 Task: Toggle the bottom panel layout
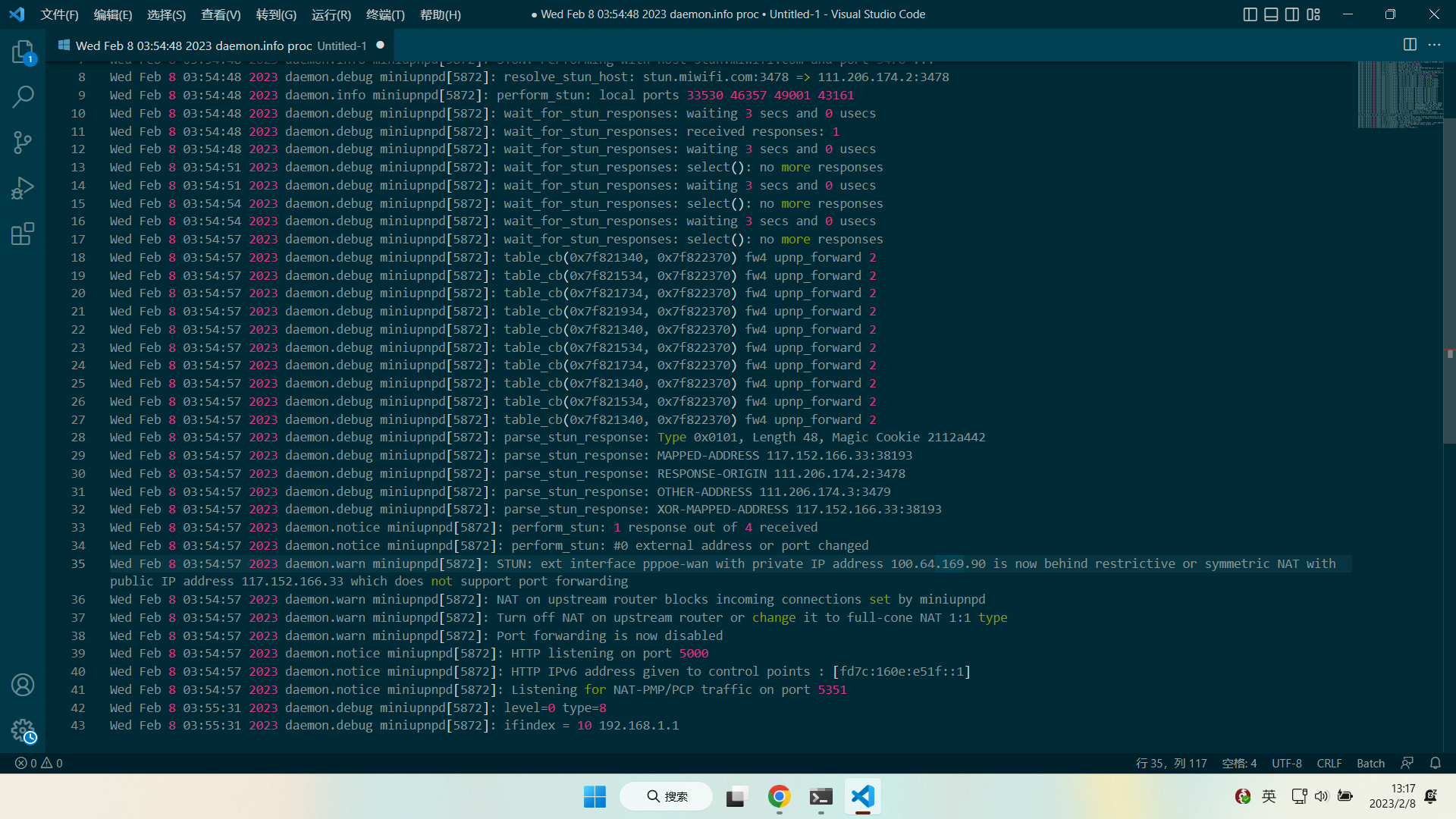coord(1271,14)
